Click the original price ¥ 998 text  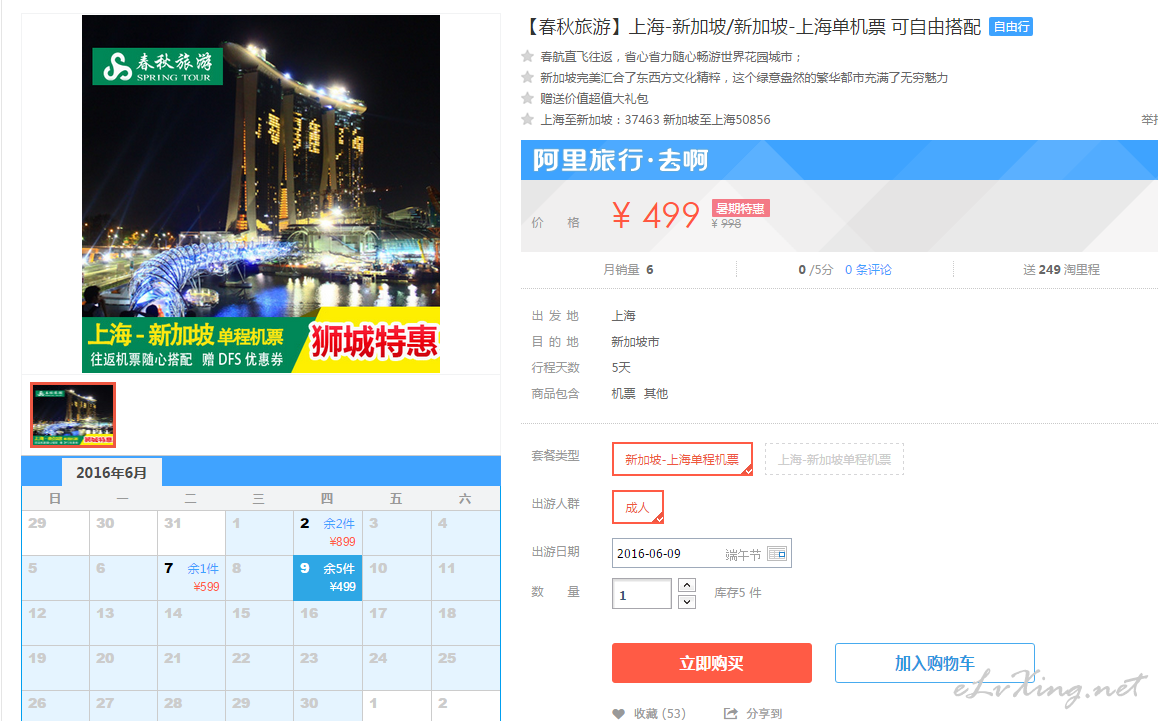pos(726,223)
